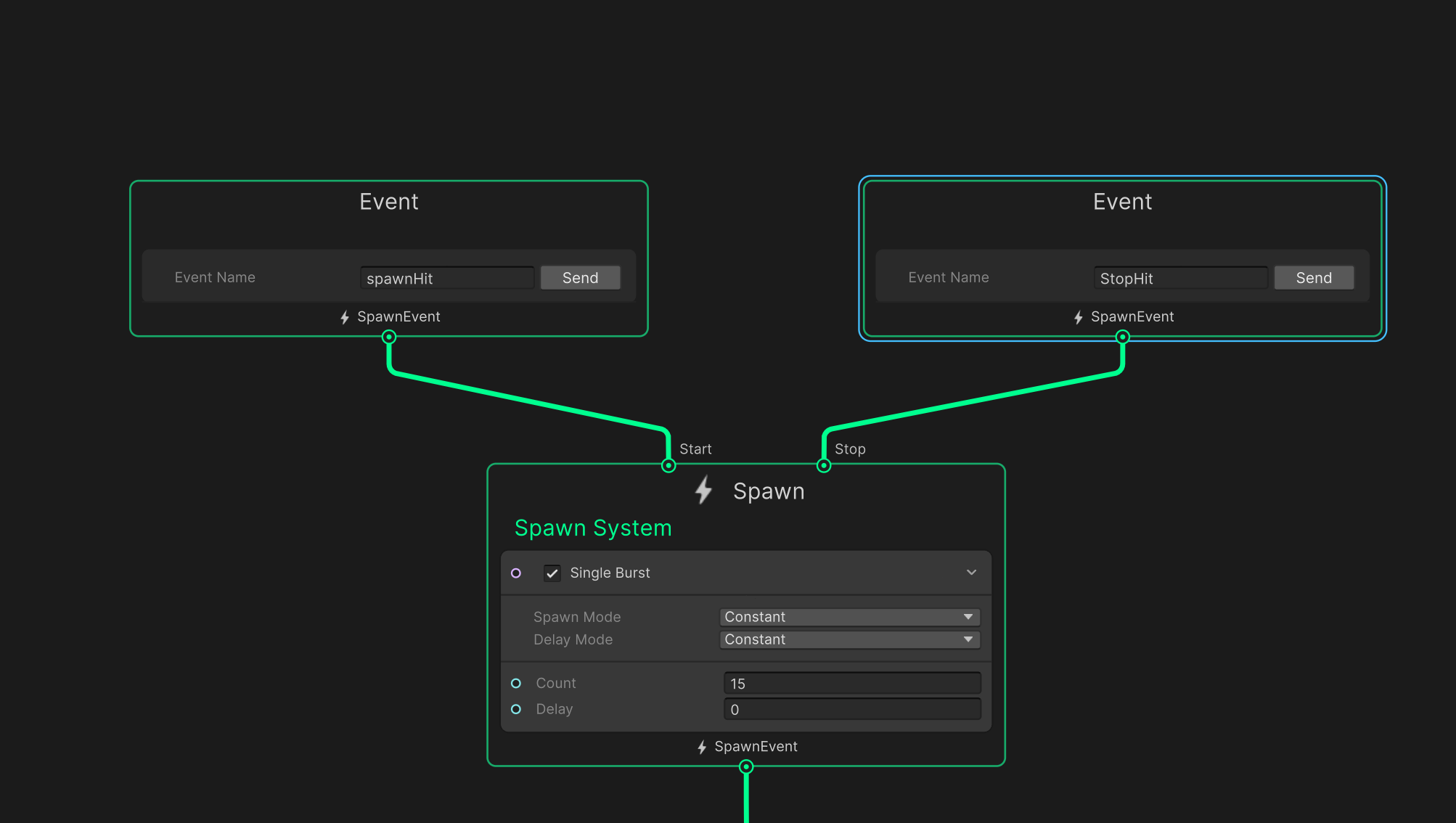This screenshot has height=823, width=1456.
Task: Click the Count field showing 15
Action: tap(851, 682)
